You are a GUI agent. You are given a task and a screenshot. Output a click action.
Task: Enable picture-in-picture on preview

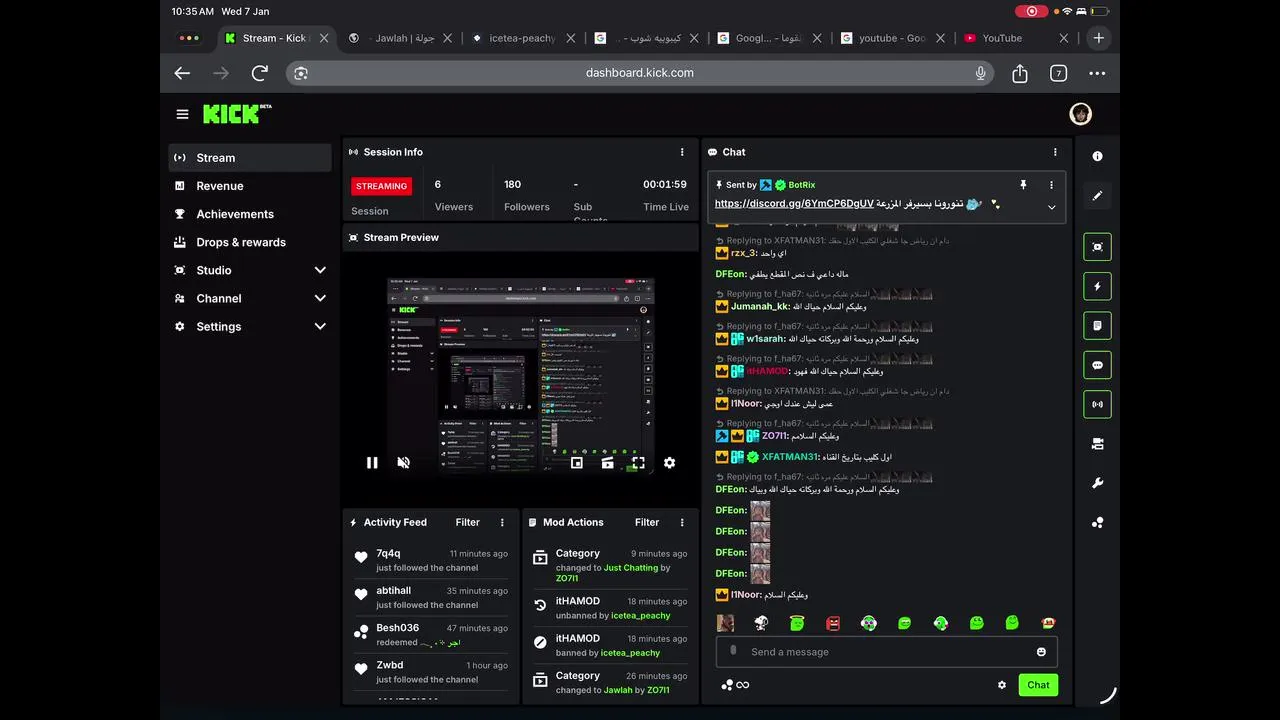point(577,463)
